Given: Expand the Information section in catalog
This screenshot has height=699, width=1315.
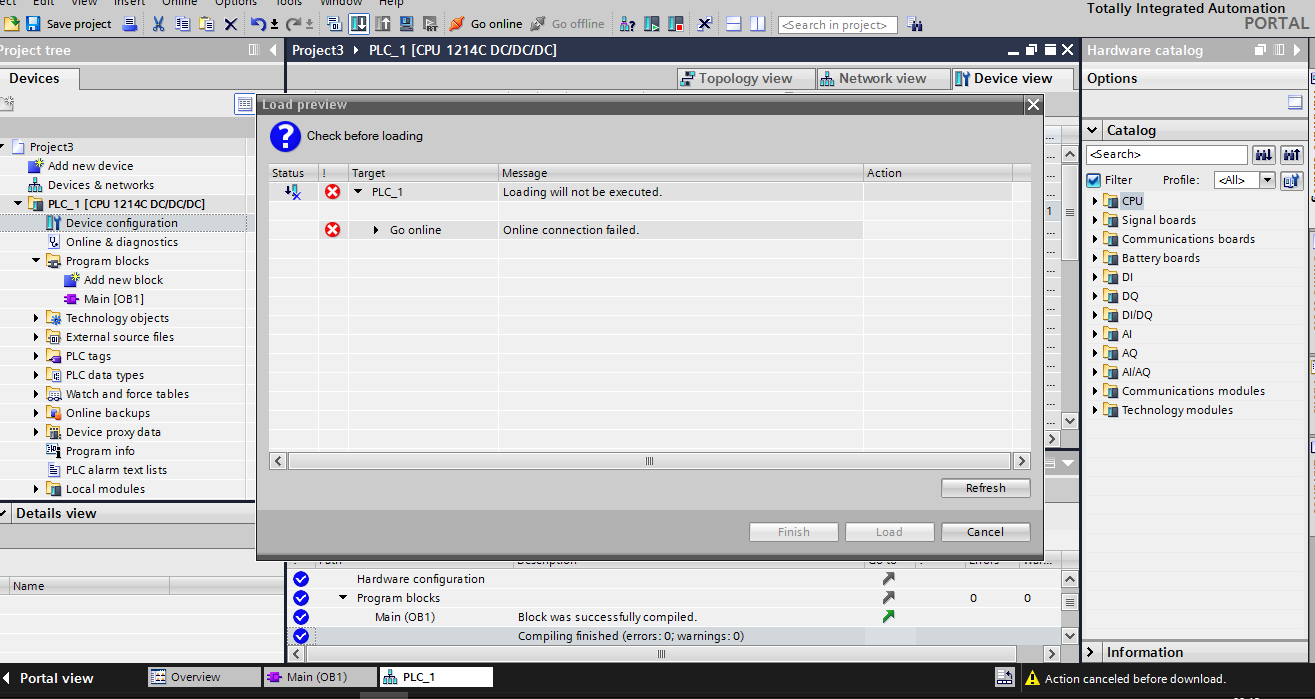Looking at the screenshot, I should pyautogui.click(x=1092, y=652).
